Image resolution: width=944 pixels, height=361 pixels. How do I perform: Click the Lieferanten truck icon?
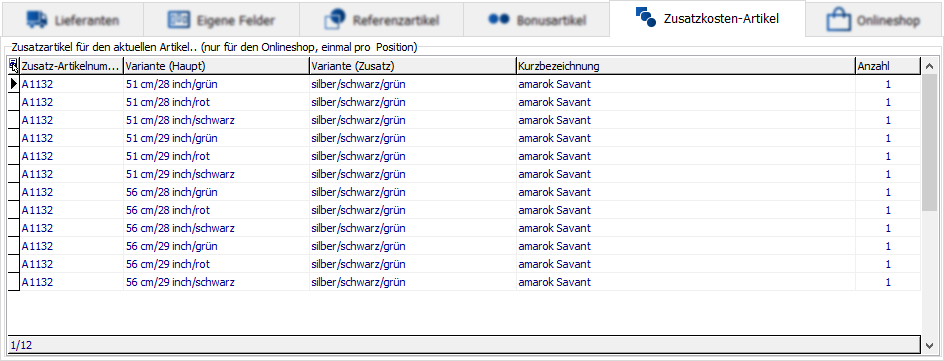point(37,20)
